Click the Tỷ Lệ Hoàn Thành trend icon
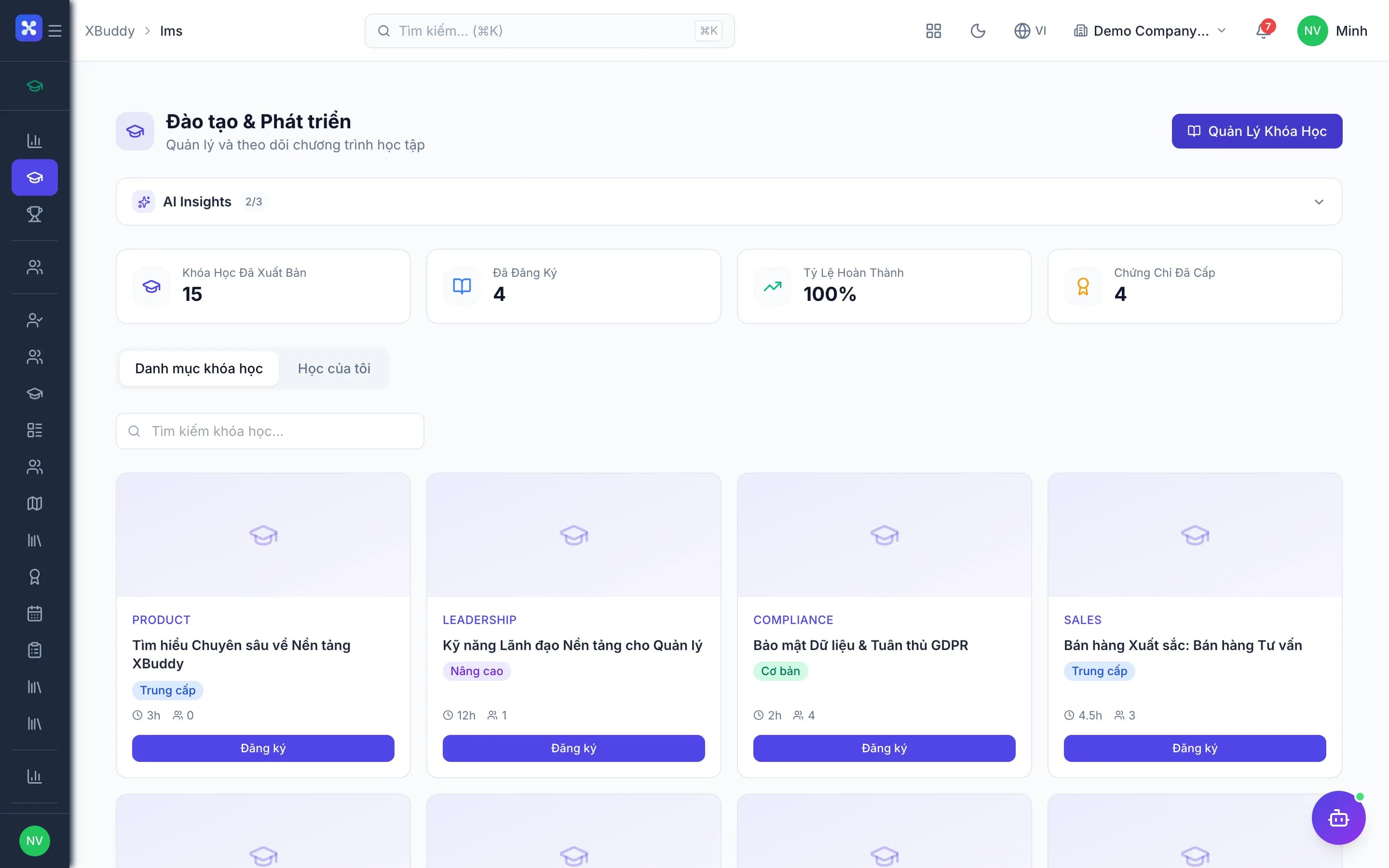1389x868 pixels. coord(773,286)
